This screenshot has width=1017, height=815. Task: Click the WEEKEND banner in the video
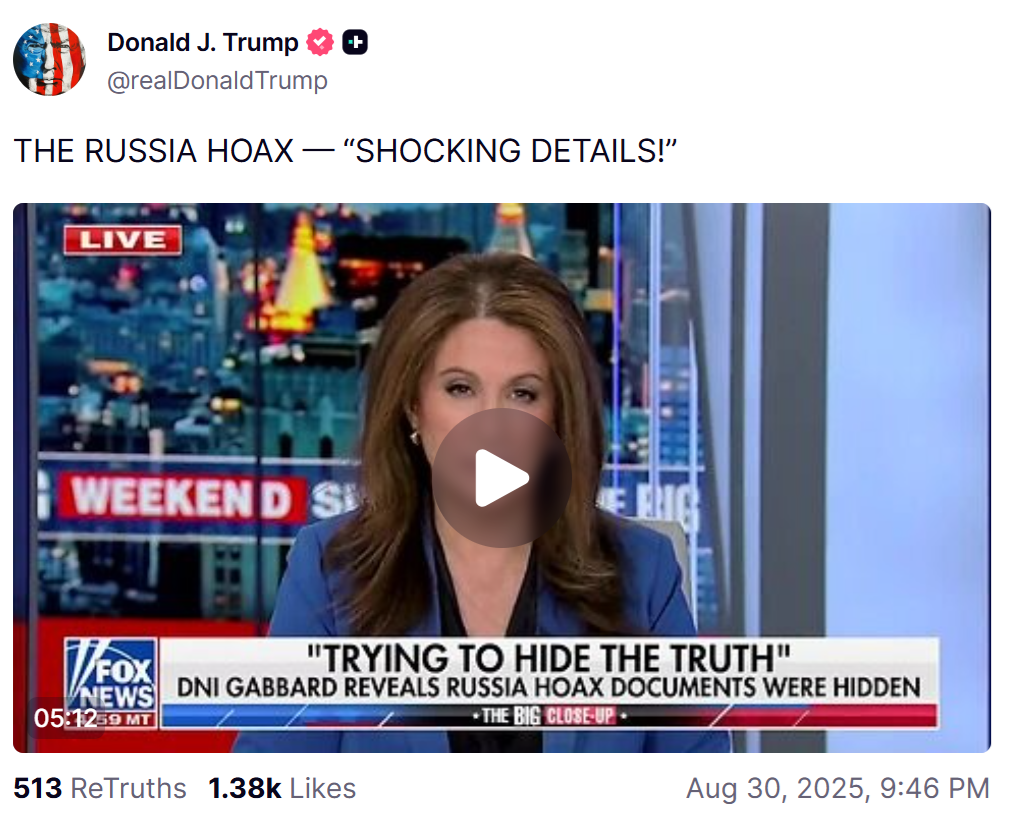[x=181, y=498]
